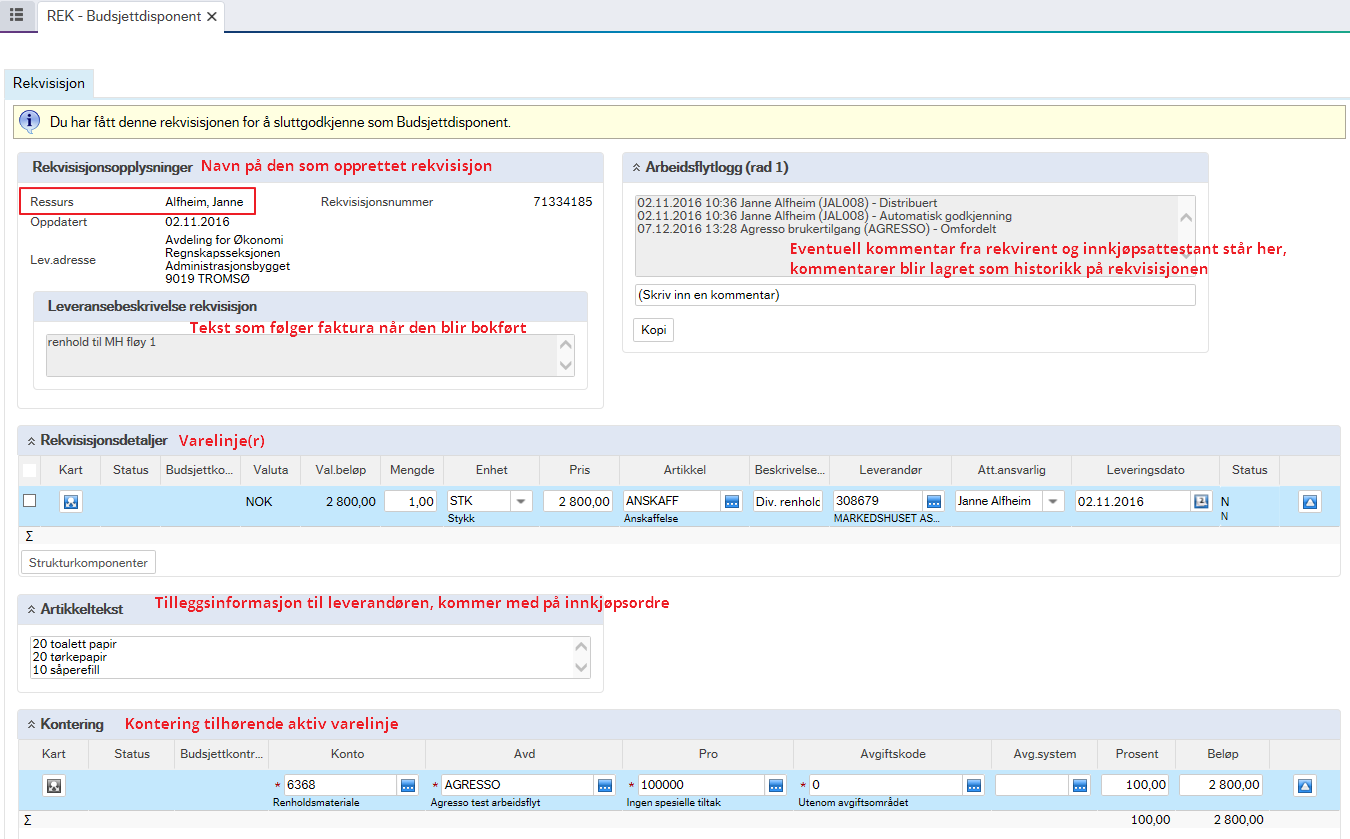Click the empty Avg.system field
Image resolution: width=1350 pixels, height=839 pixels.
1032,785
